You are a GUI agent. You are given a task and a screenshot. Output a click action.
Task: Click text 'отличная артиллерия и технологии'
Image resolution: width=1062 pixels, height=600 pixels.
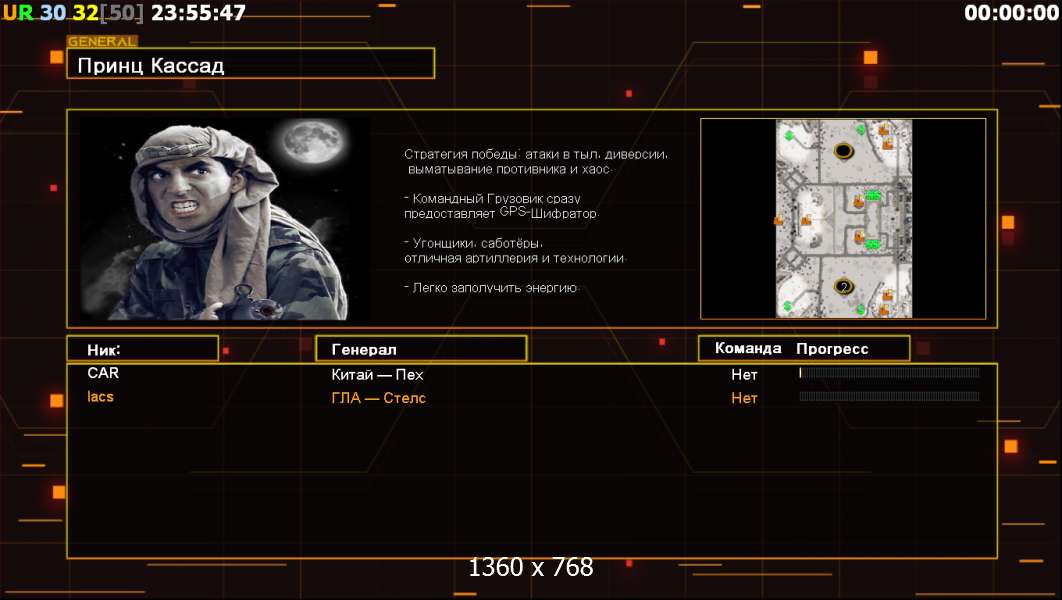point(515,258)
